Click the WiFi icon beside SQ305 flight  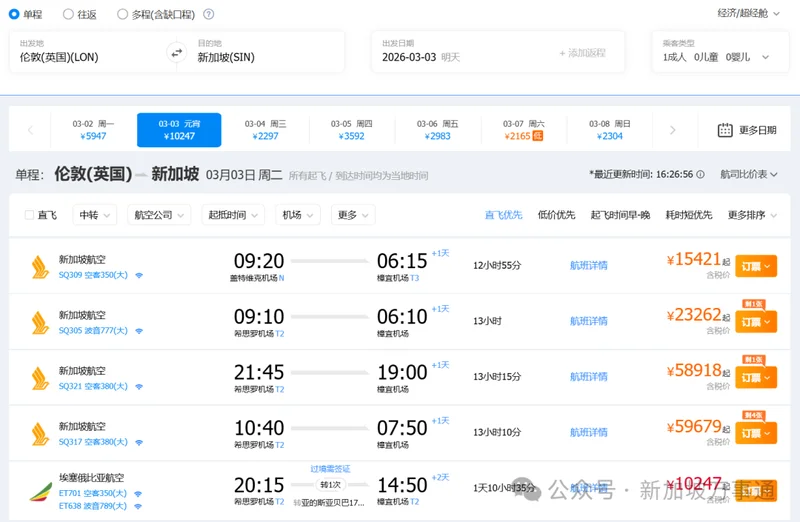139,330
